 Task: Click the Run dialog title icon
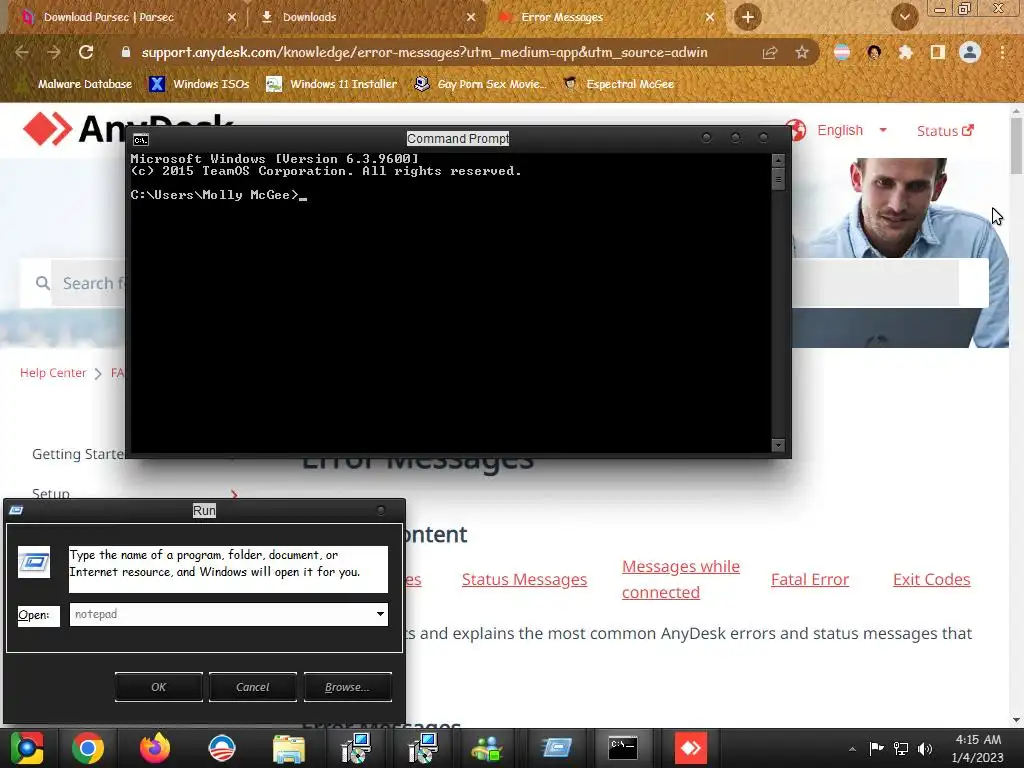point(16,511)
